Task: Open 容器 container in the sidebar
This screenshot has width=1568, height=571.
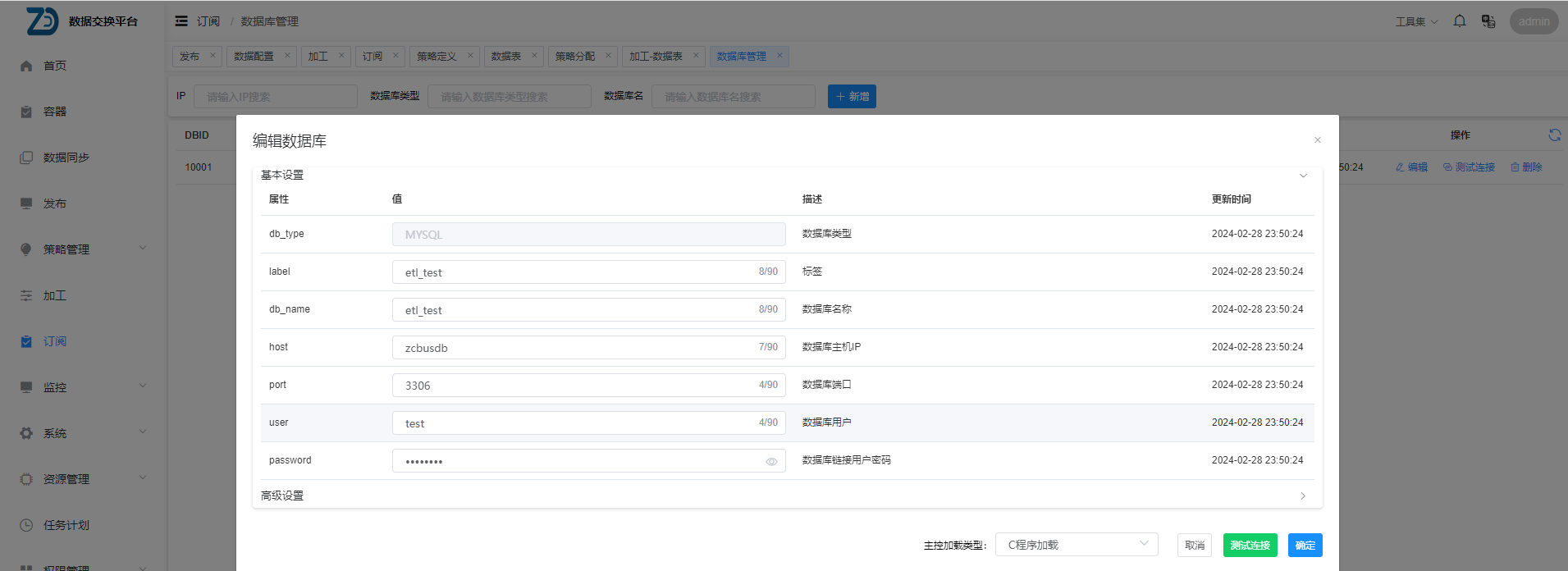Action: point(55,112)
